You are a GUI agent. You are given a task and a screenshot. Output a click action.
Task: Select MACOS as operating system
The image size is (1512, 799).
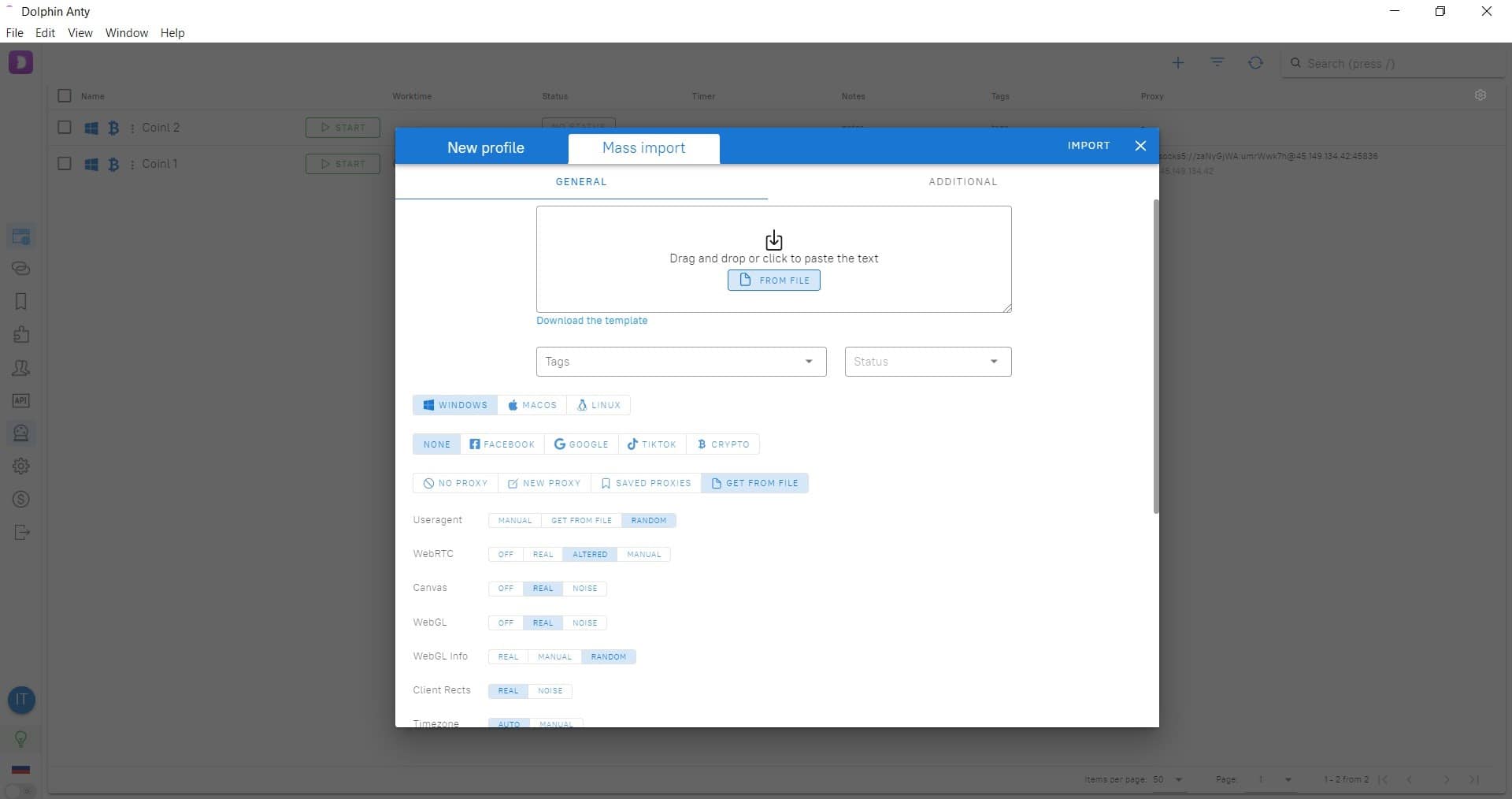point(532,405)
